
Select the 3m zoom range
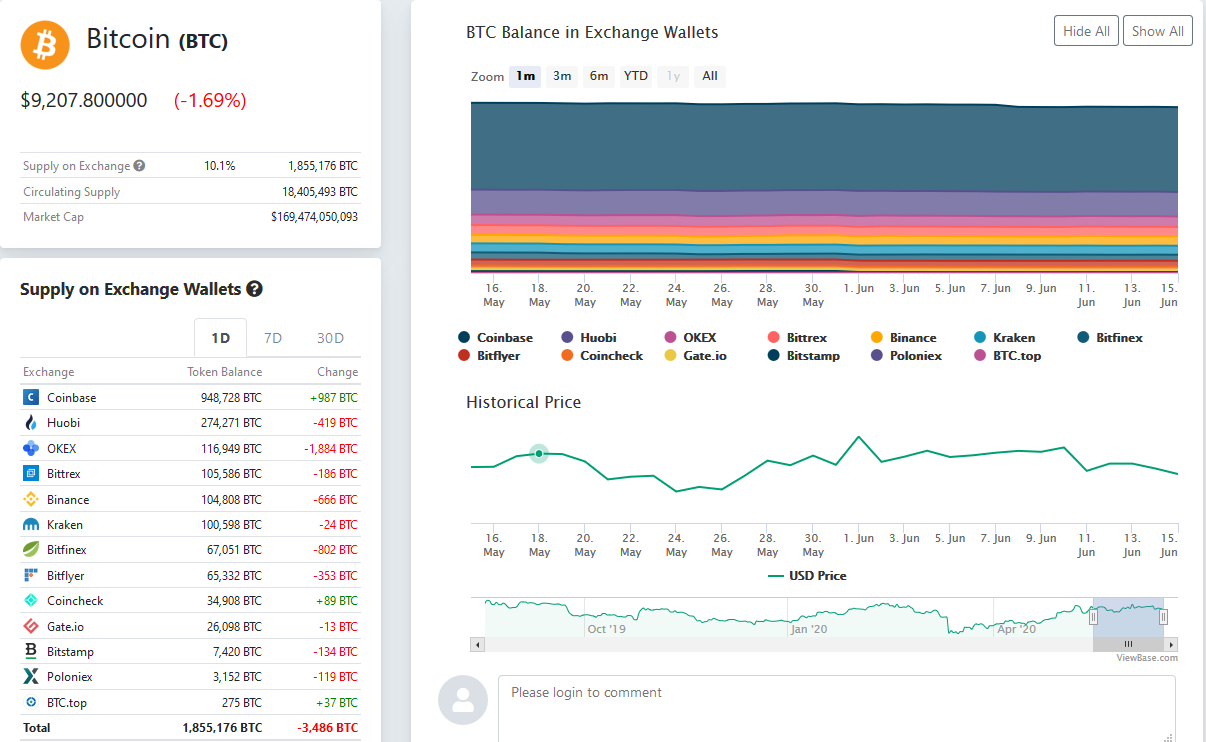pyautogui.click(x=562, y=76)
